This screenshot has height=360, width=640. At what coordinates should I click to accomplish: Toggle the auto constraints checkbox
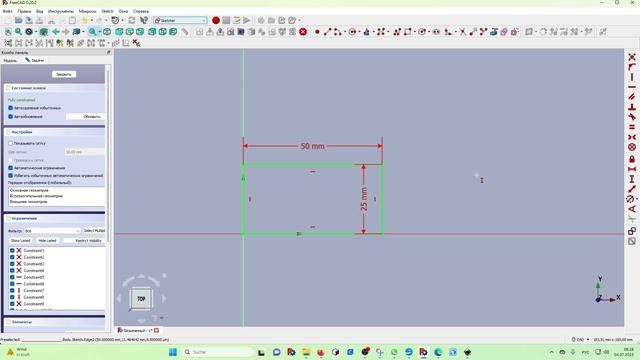(11, 168)
